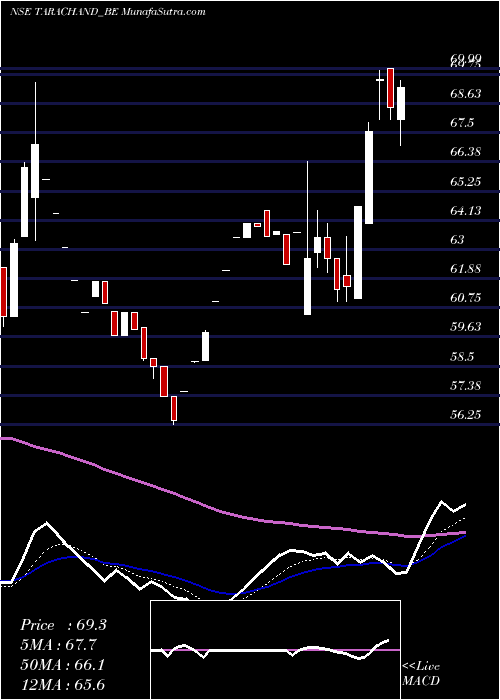Viewport: 500px width, 700px height.
Task: Select the 65.25 price axis label
Action: point(465,181)
